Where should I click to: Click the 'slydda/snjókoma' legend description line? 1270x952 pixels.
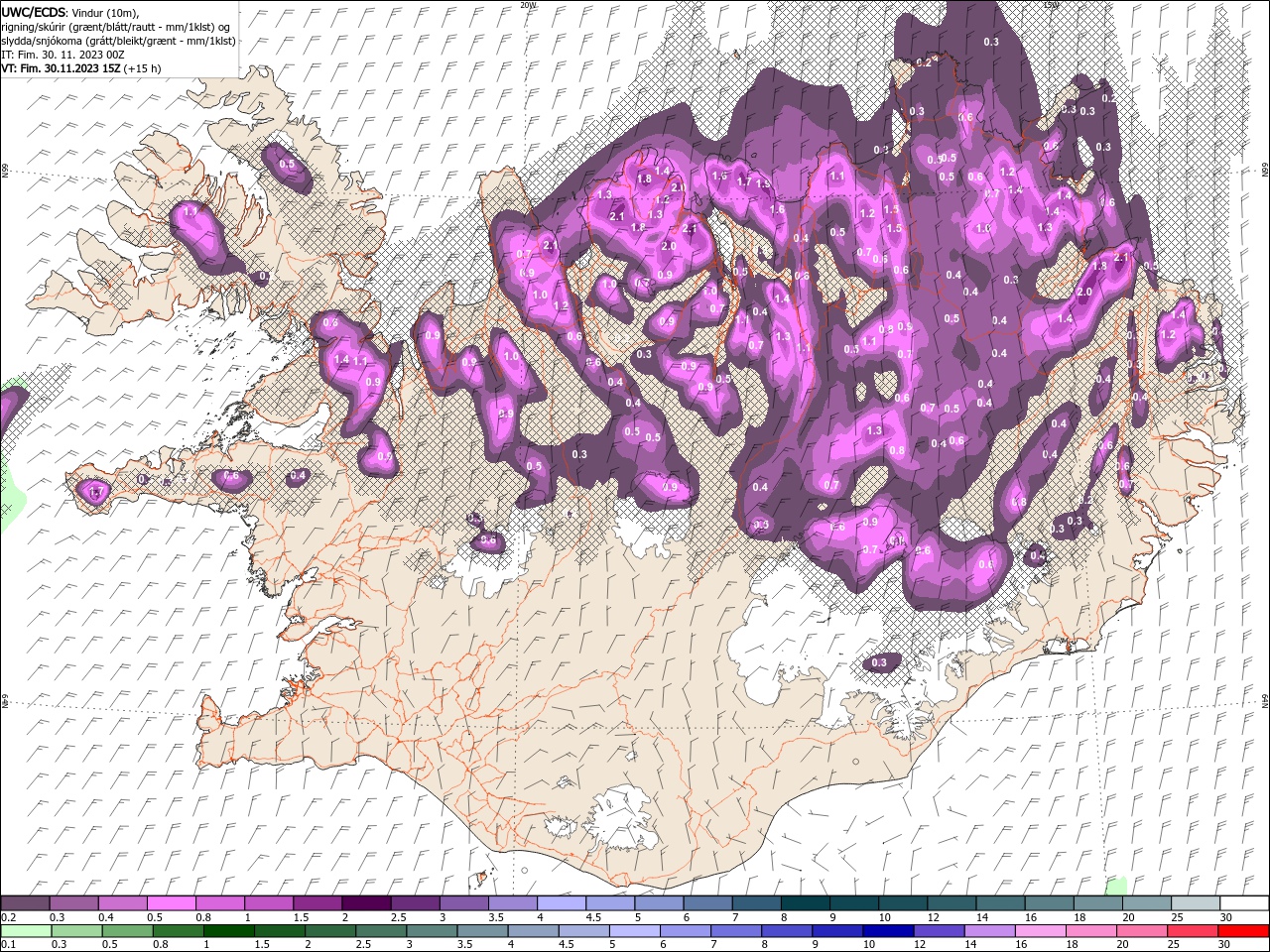click(118, 40)
